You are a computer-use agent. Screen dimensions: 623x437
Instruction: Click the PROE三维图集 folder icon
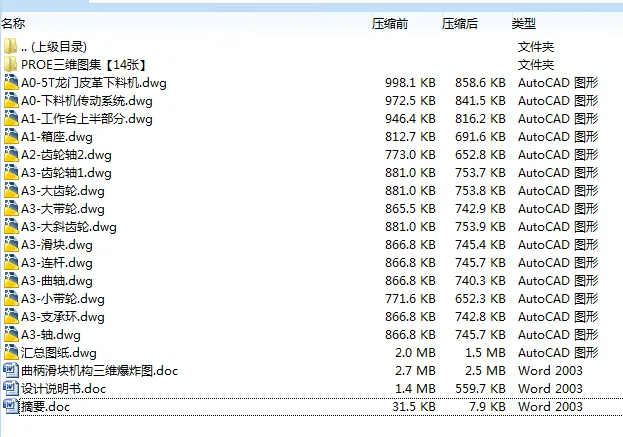coord(10,64)
